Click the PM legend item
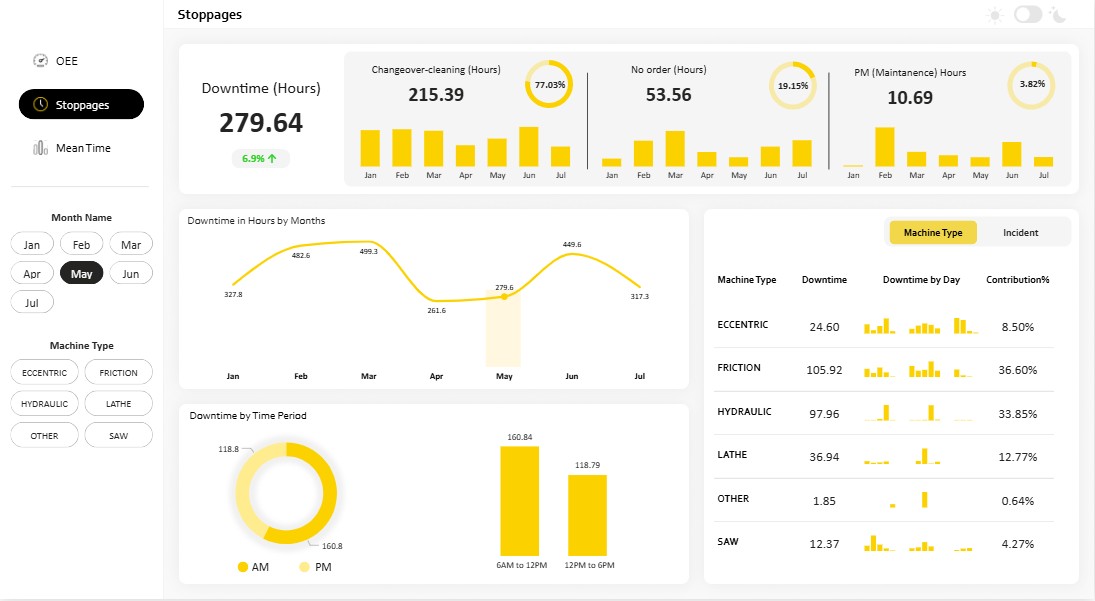The image size is (1095, 601). 315,567
